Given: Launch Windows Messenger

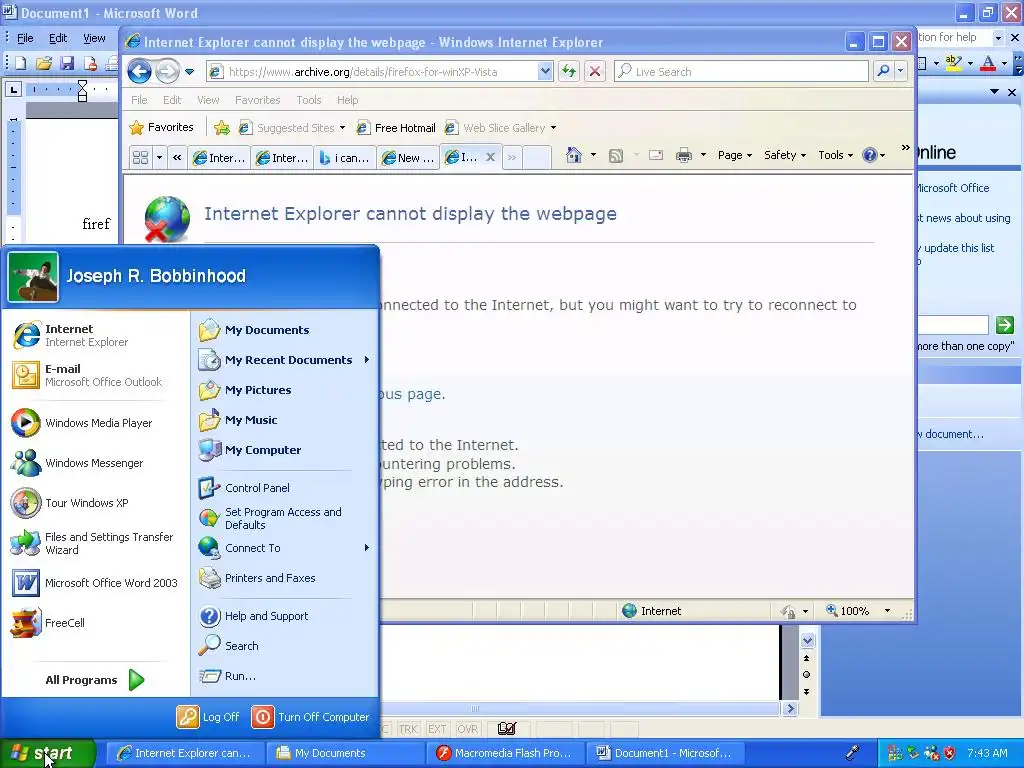Looking at the screenshot, I should pyautogui.click(x=96, y=463).
